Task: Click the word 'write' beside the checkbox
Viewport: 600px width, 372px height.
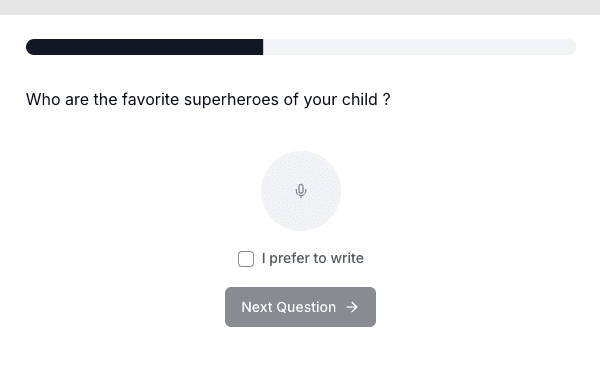Action: pos(347,258)
